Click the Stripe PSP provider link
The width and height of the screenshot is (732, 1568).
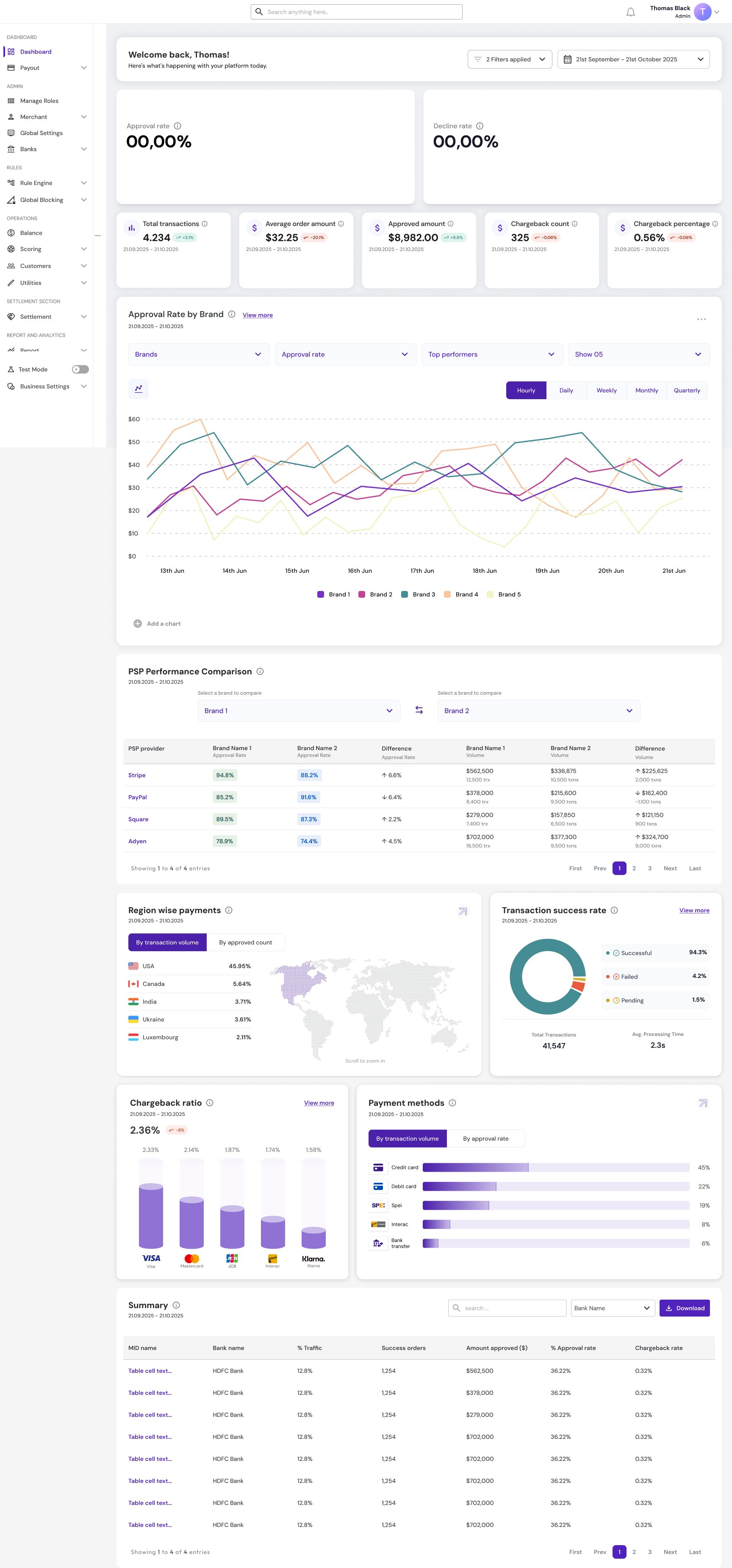[x=137, y=775]
